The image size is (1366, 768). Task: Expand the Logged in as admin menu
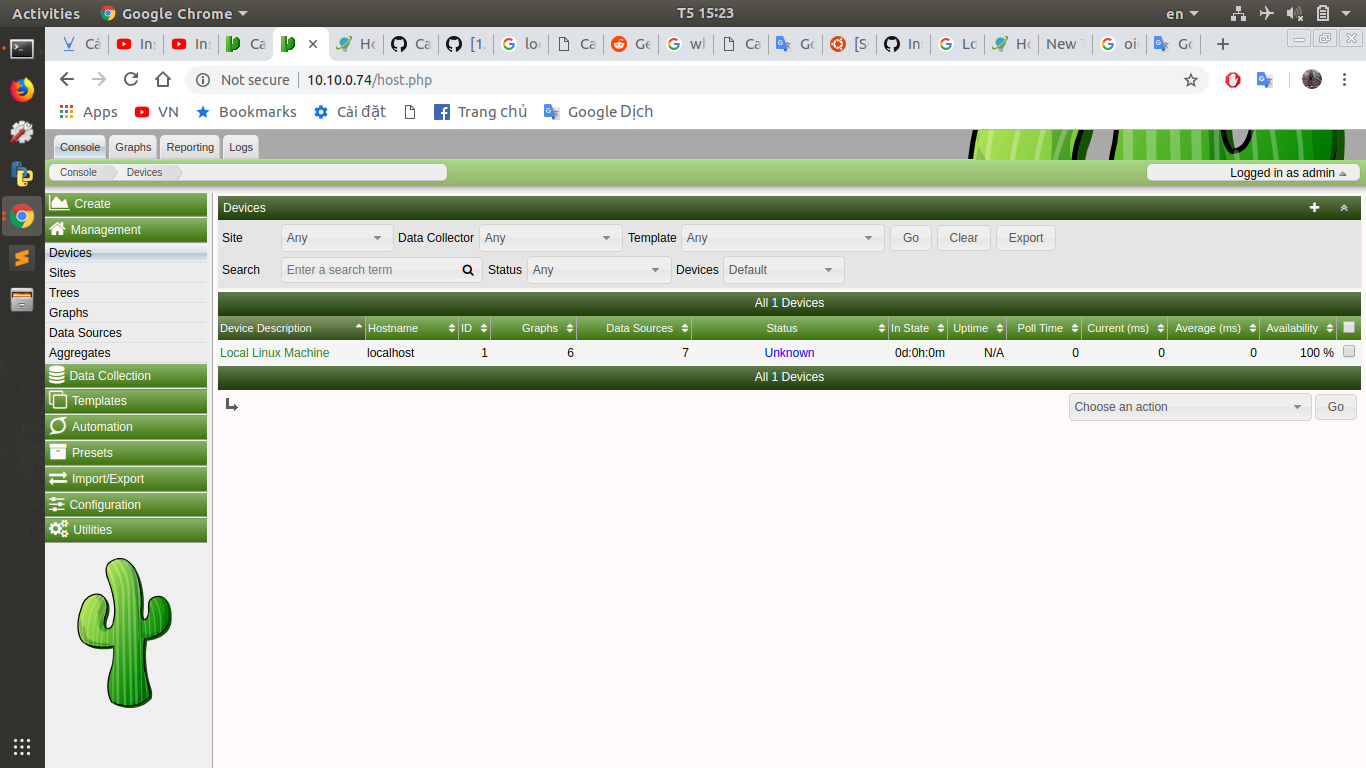coord(1286,172)
